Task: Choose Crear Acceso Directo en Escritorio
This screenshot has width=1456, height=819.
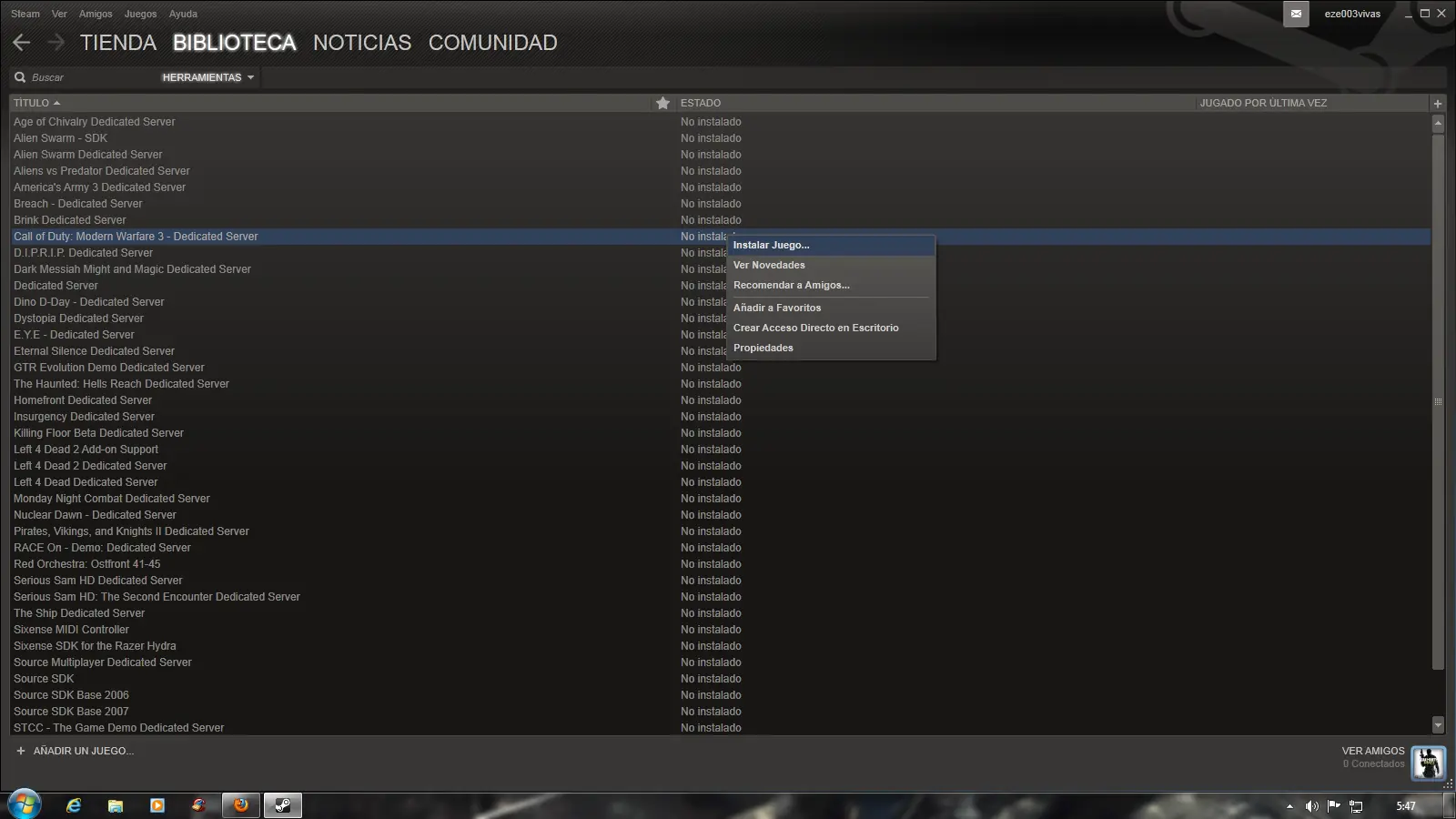Action: tap(832, 328)
